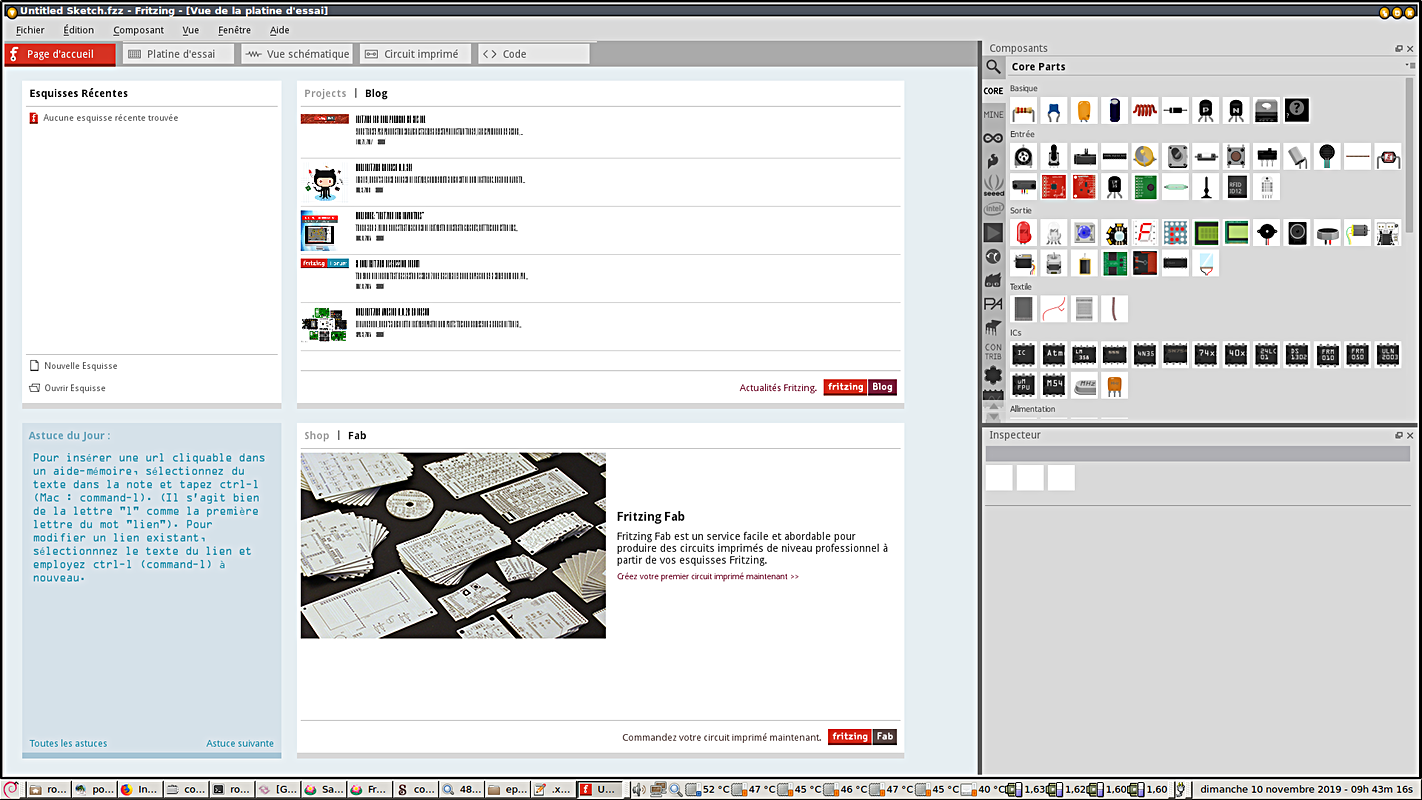The image size is (1422, 800).
Task: Choose the ULN2003 IC part
Action: point(1388,354)
